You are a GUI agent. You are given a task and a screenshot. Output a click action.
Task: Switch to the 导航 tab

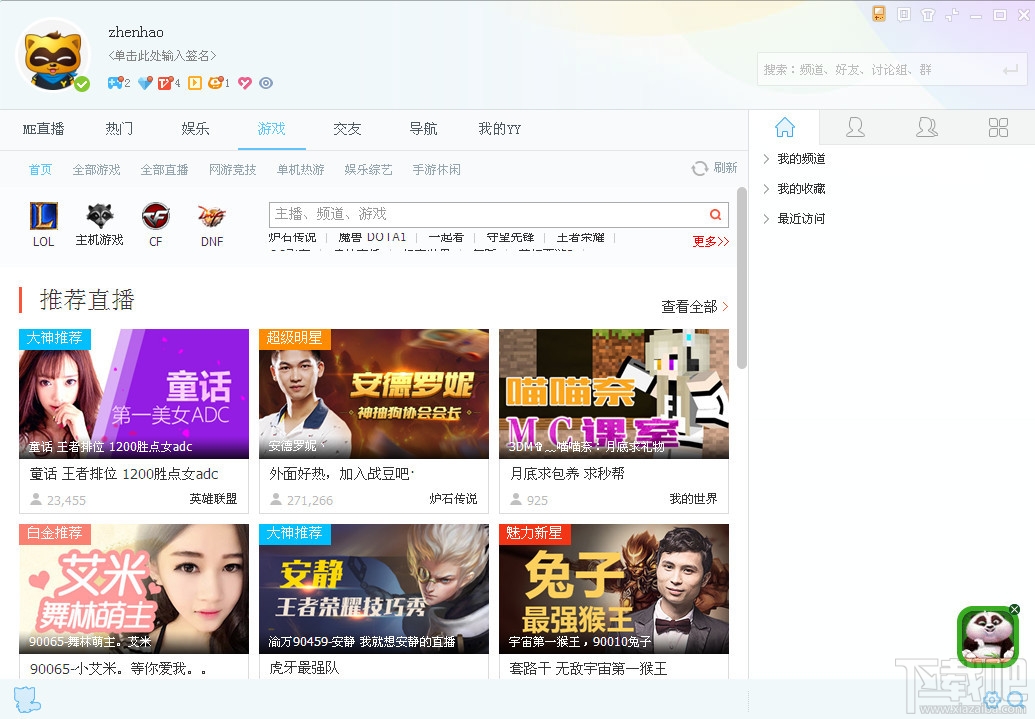pos(423,129)
